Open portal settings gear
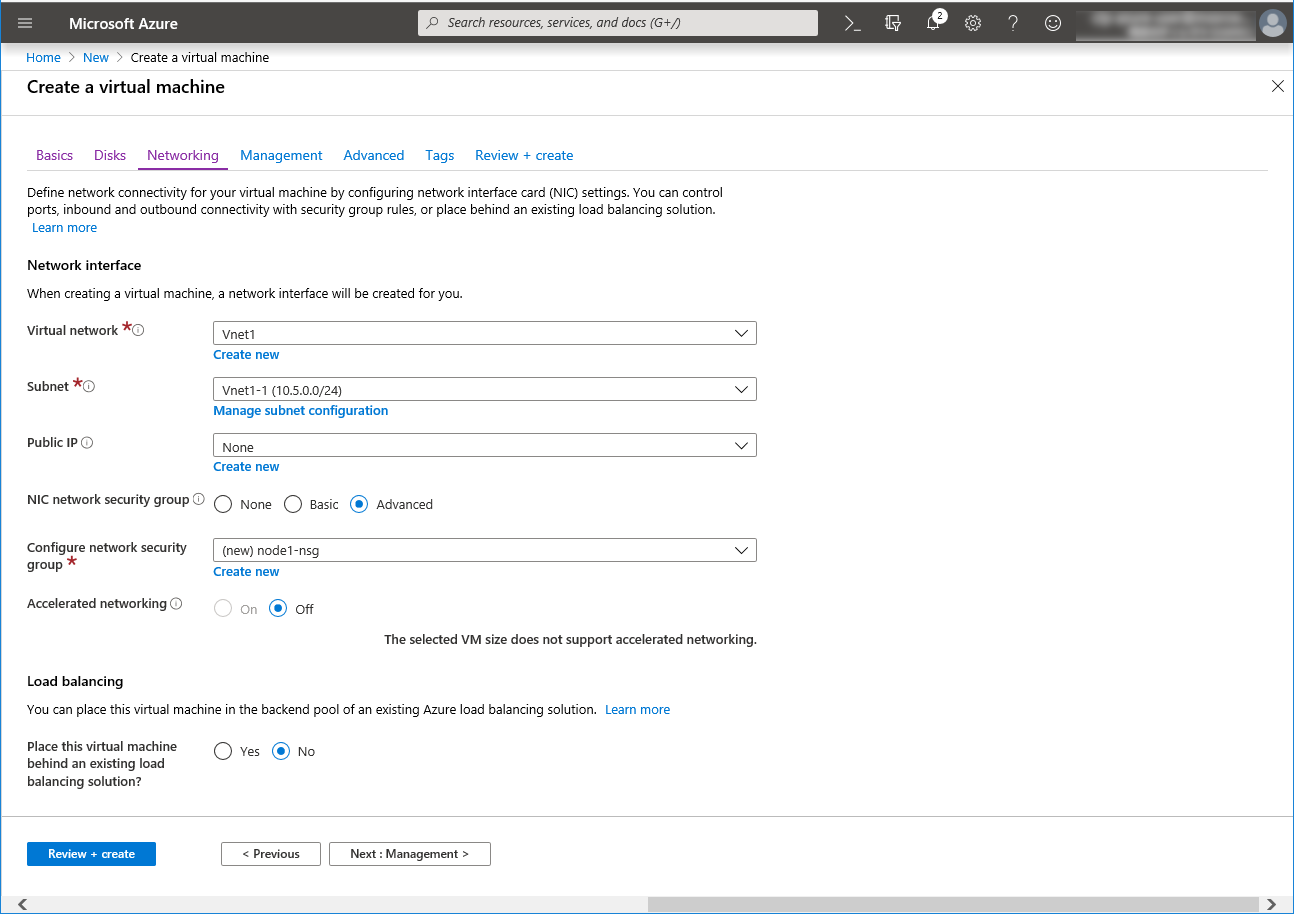This screenshot has height=914, width=1294. pyautogui.click(x=973, y=23)
